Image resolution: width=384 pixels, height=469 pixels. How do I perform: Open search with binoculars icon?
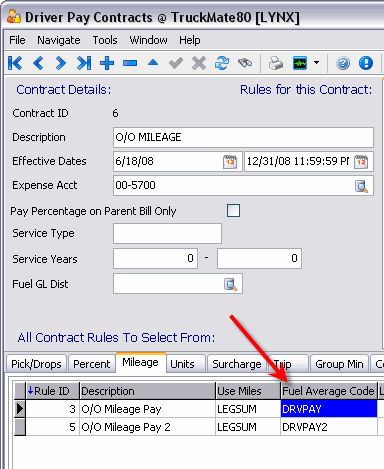[x=245, y=63]
